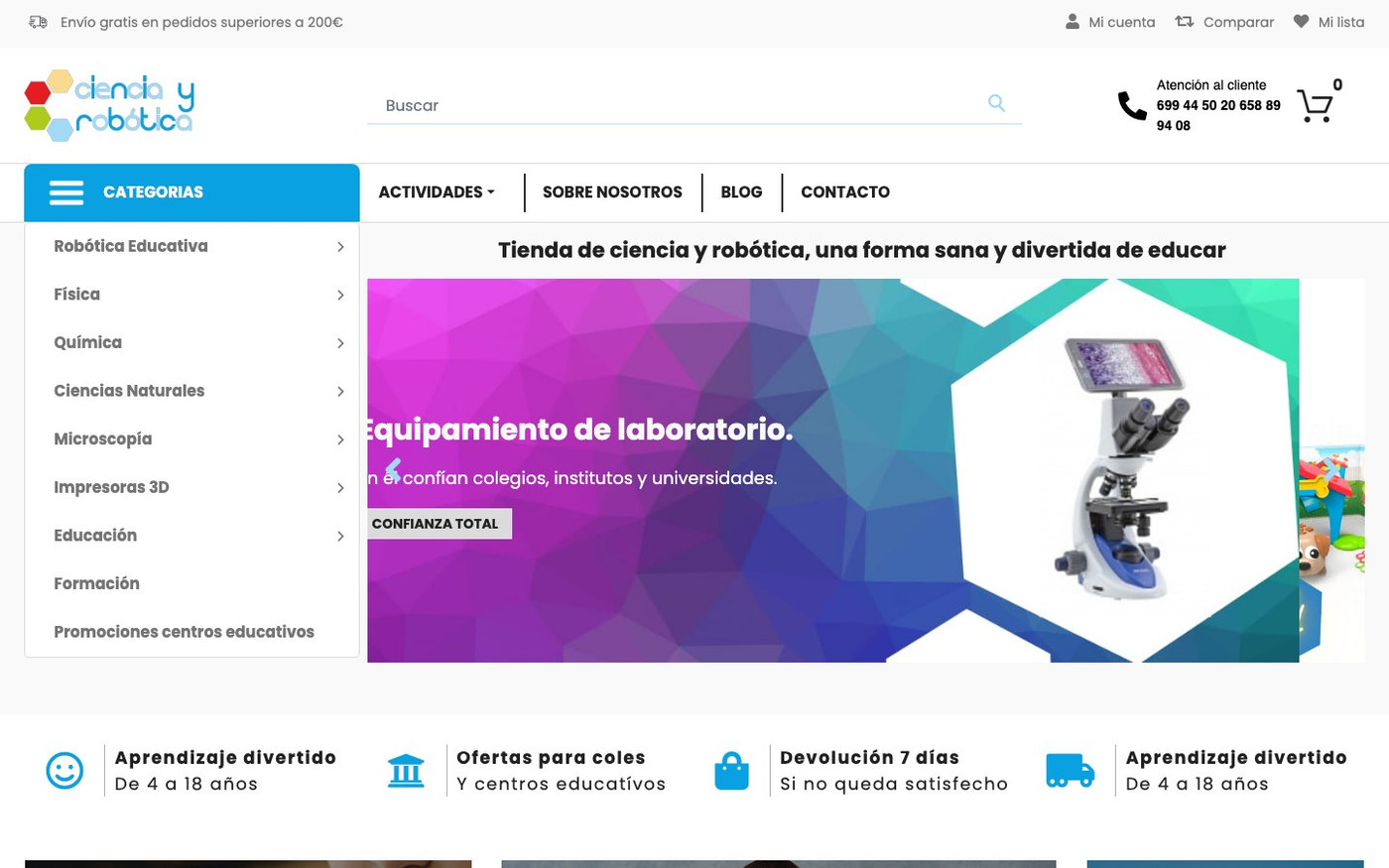This screenshot has width=1389, height=868.
Task: Click the Ciencia y Robótica logo
Action: point(109,105)
